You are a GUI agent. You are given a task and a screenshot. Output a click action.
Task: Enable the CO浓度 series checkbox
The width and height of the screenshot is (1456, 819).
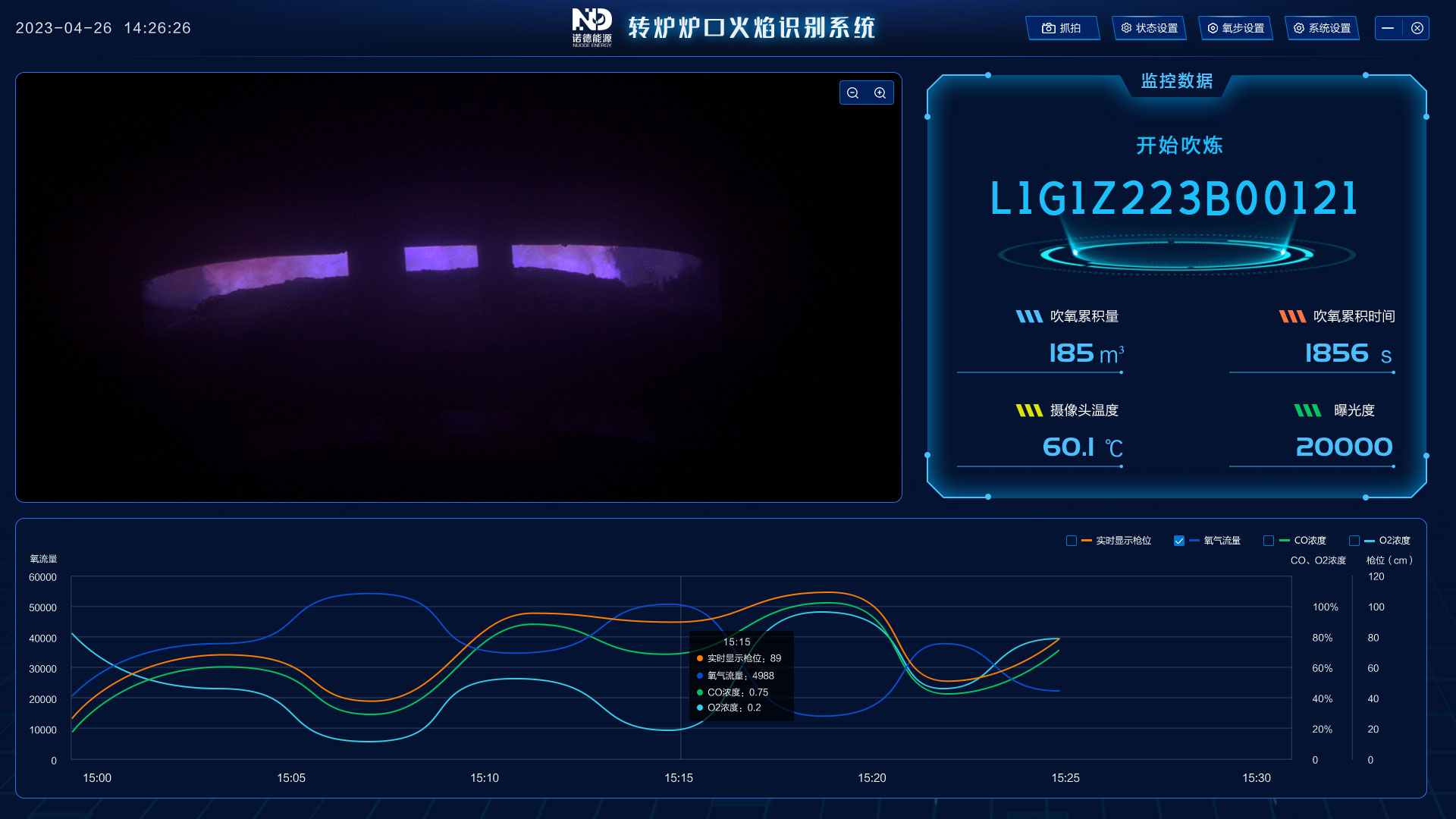[x=1269, y=541]
